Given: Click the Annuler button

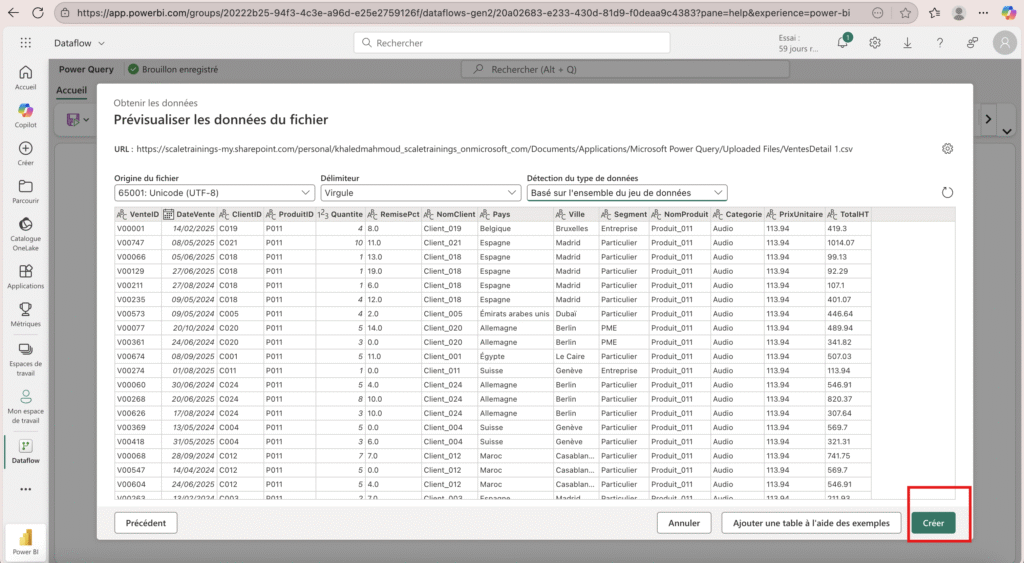Looking at the screenshot, I should click(684, 522).
